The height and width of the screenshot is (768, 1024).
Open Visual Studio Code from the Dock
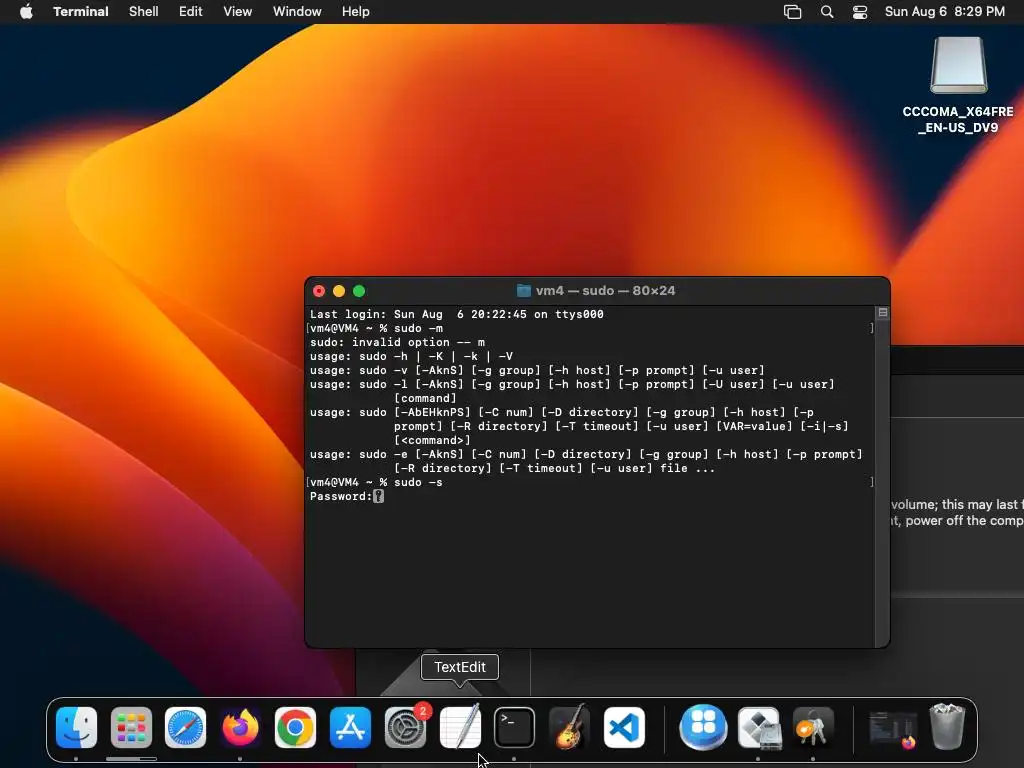click(x=624, y=727)
